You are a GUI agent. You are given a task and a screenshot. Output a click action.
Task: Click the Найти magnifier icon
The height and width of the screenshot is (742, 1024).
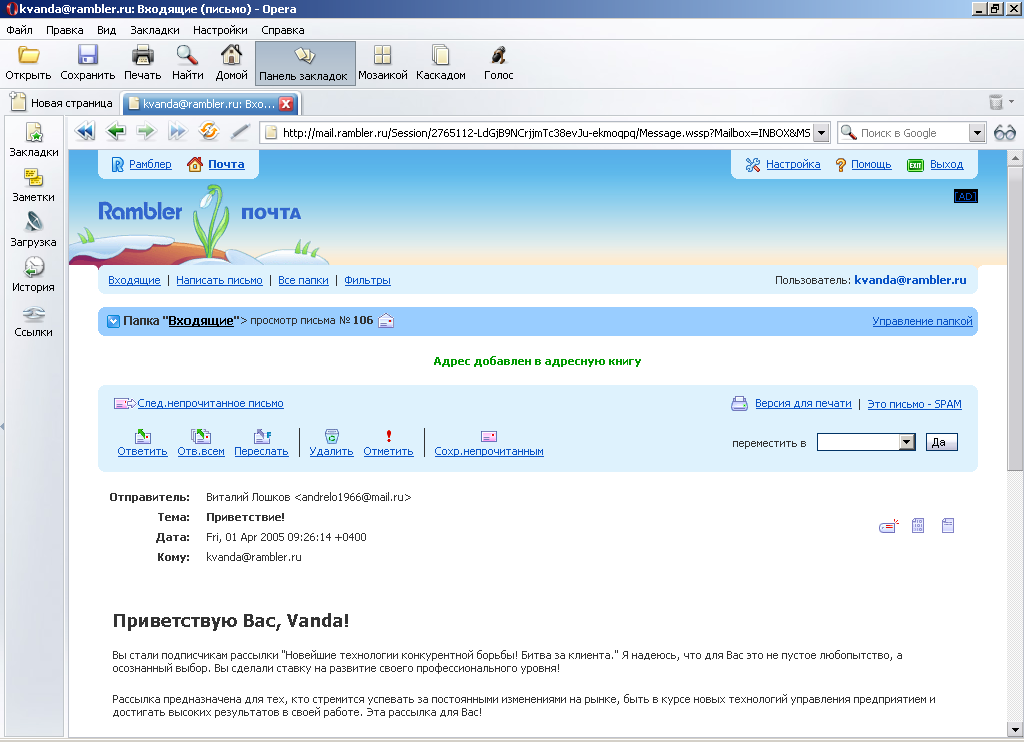click(x=187, y=56)
